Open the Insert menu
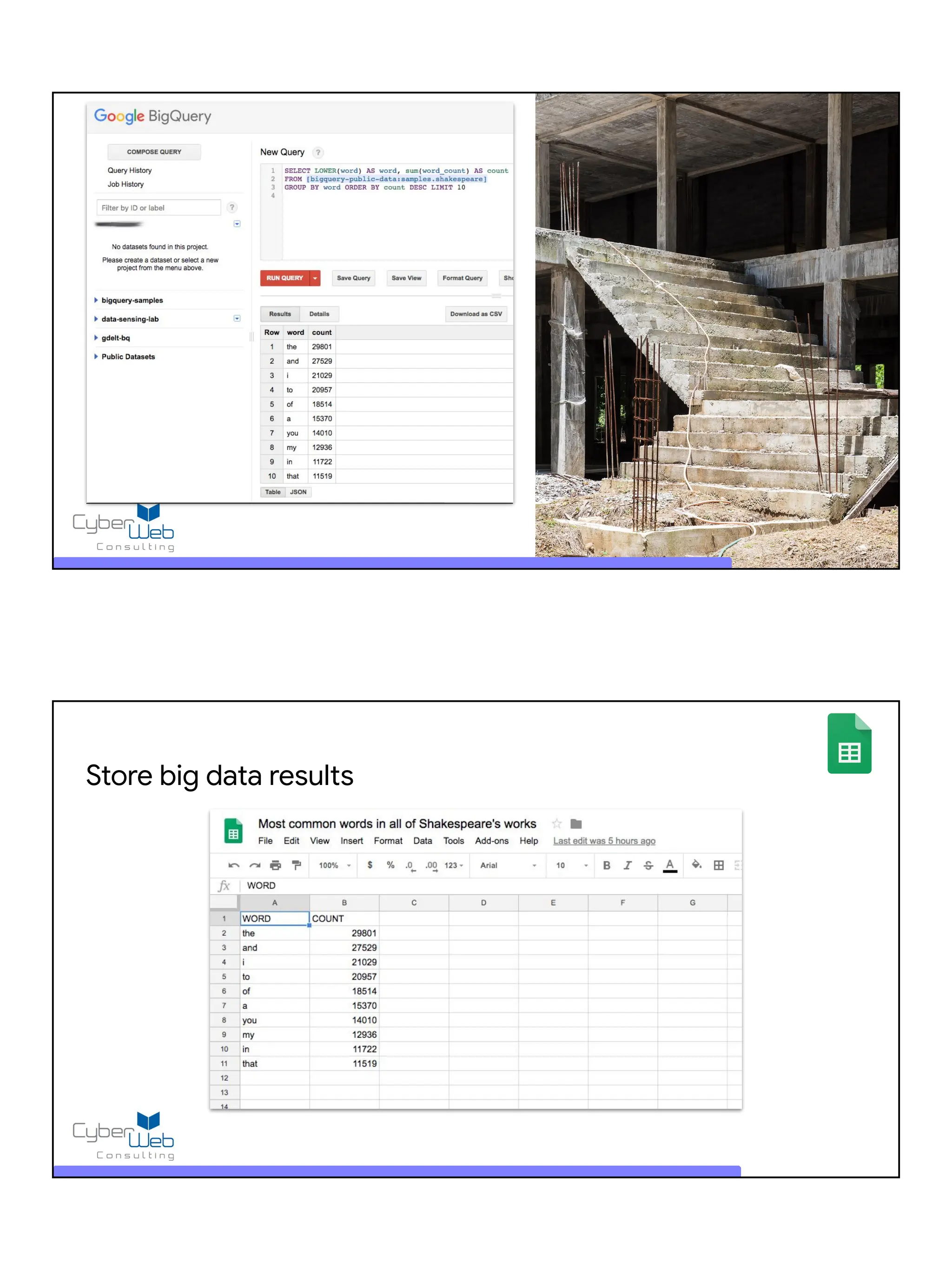Viewport: 952px width, 1270px height. click(352, 840)
